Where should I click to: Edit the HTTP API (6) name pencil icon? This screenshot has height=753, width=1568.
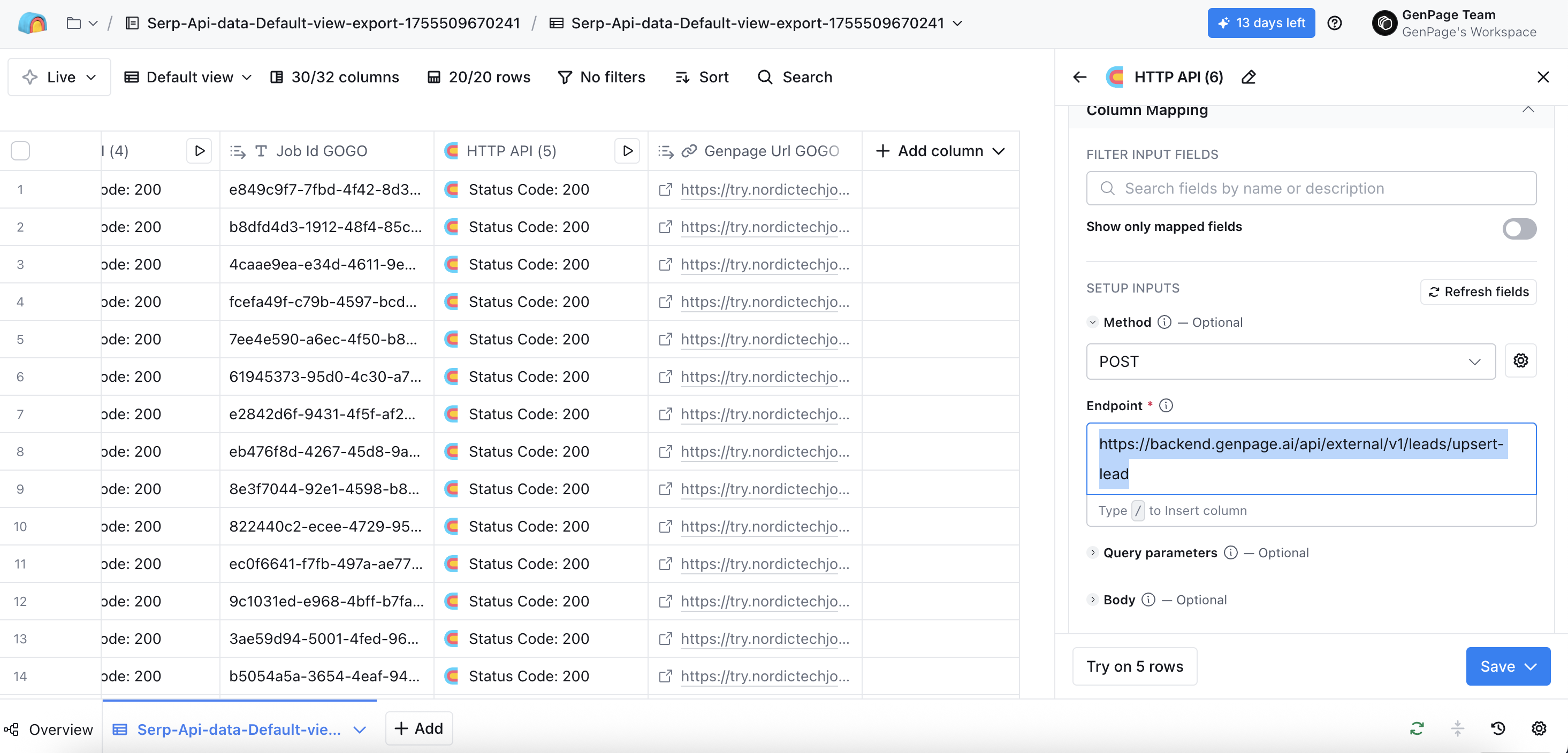point(1249,77)
